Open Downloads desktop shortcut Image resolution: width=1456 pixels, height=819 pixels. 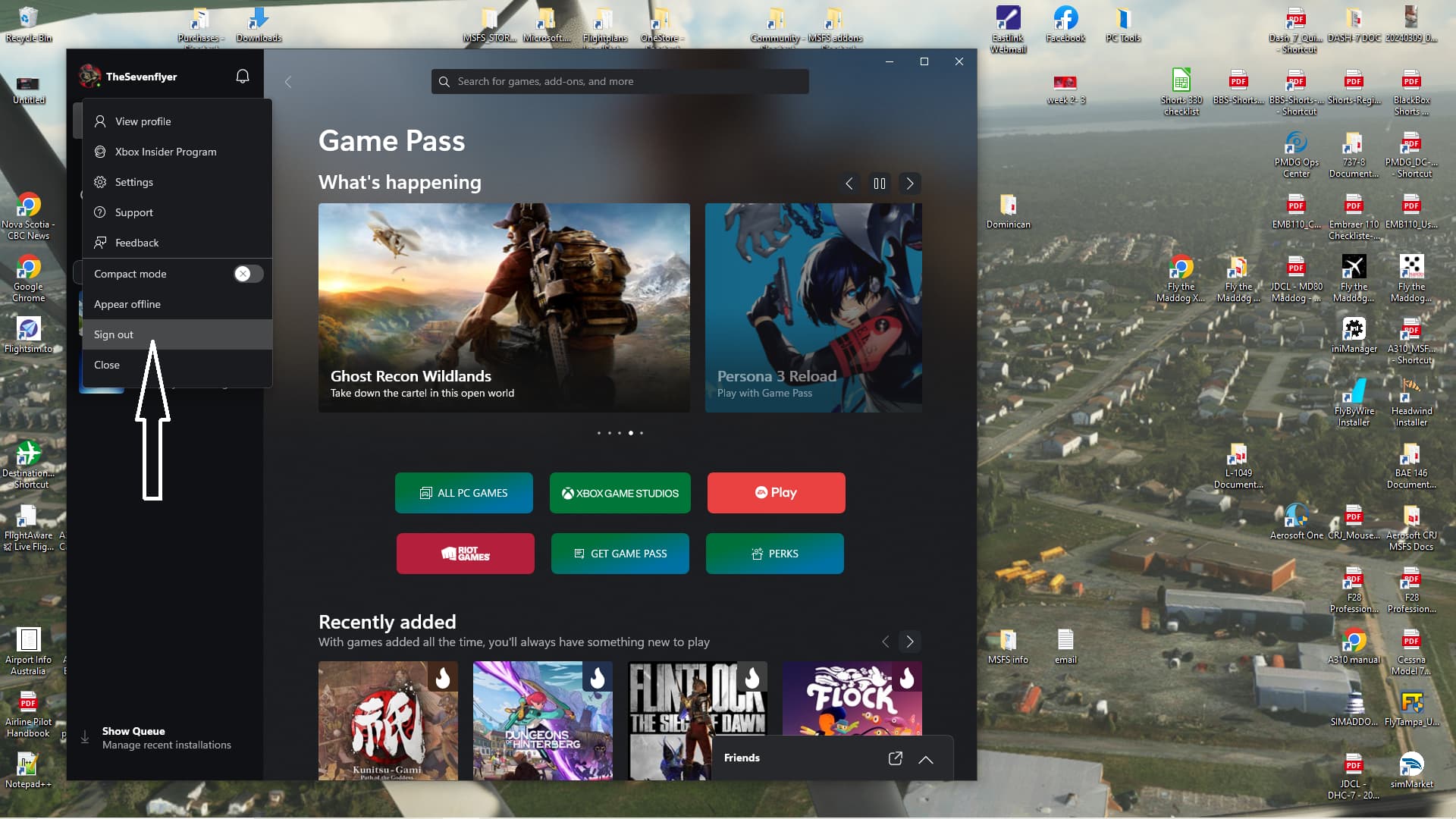pos(259,24)
